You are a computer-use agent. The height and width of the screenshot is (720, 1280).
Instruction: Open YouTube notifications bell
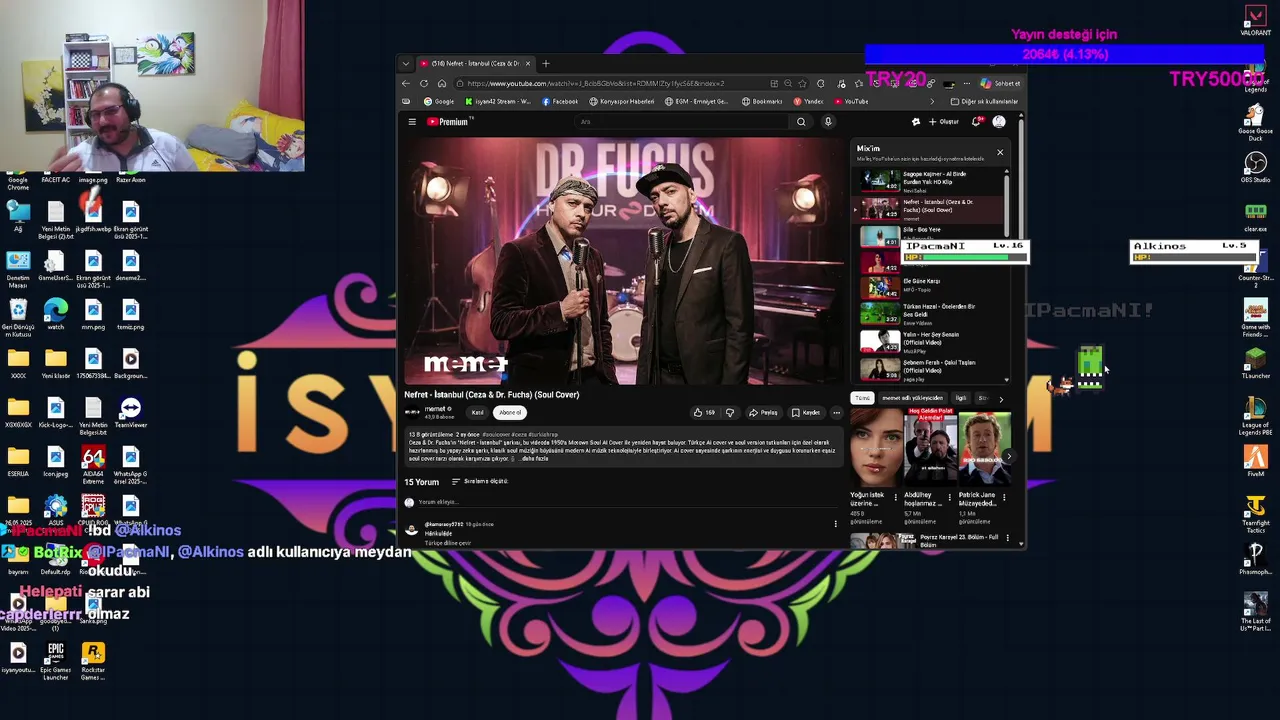pyautogui.click(x=976, y=122)
